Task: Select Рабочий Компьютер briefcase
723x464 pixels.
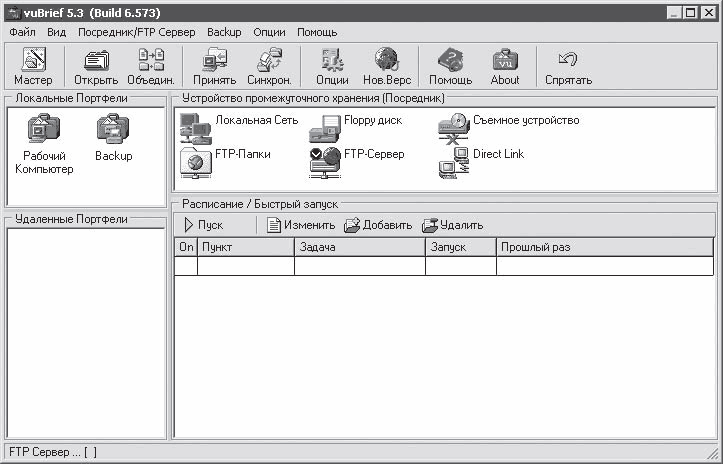Action: point(44,144)
